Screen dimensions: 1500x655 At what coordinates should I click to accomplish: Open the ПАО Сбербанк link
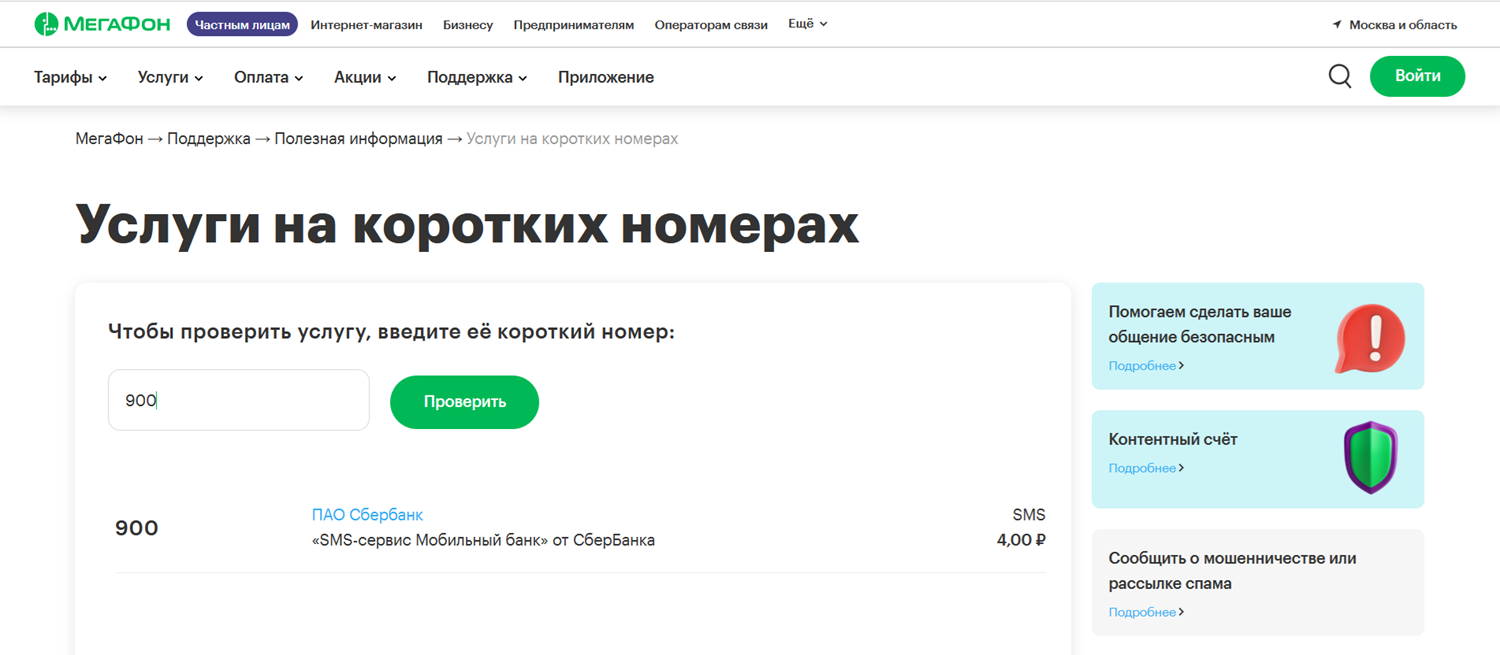[367, 515]
